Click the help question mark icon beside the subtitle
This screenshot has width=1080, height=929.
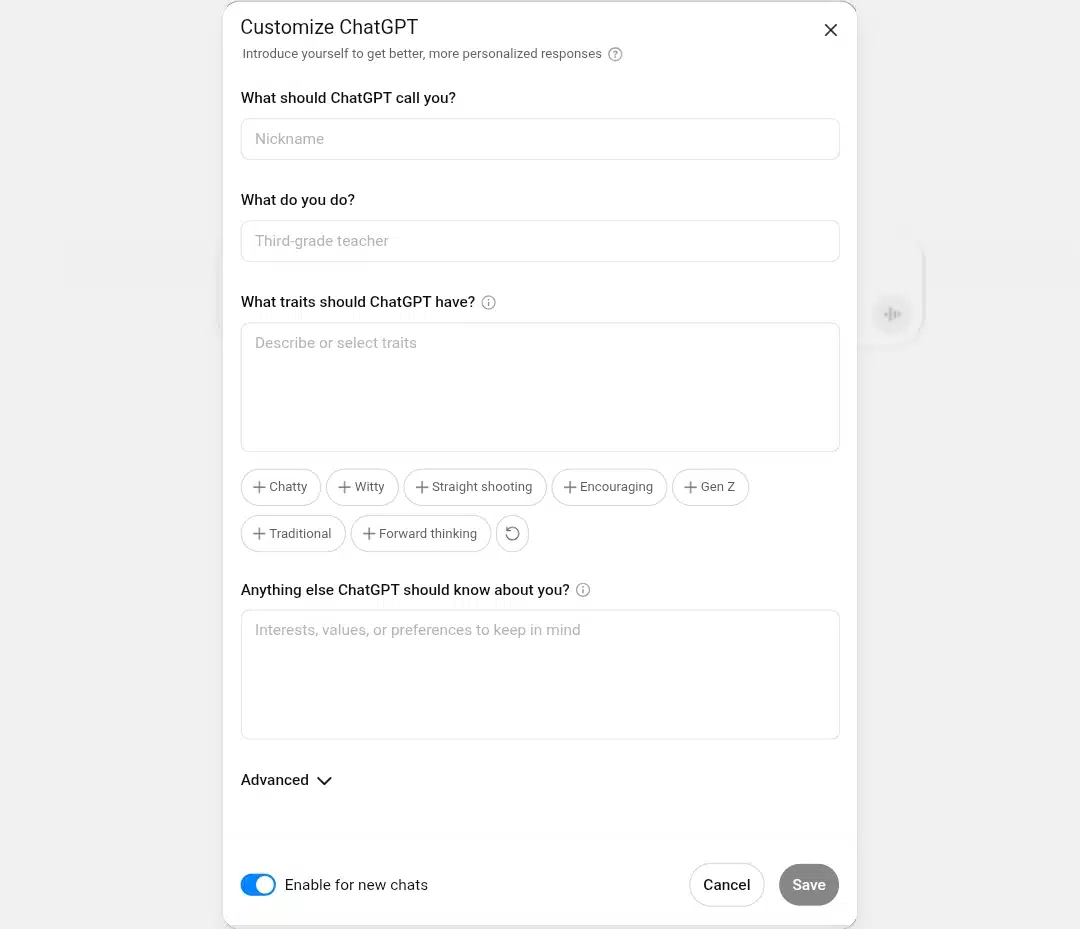point(615,54)
